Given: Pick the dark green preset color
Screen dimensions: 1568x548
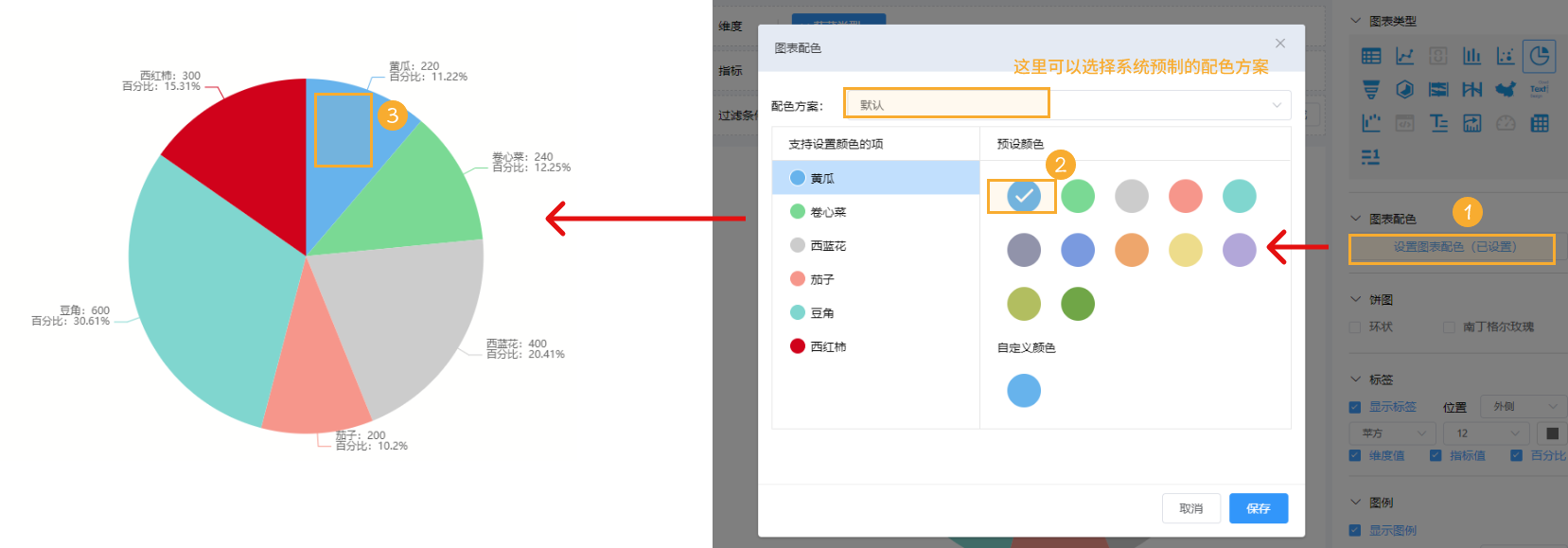Looking at the screenshot, I should [1078, 304].
